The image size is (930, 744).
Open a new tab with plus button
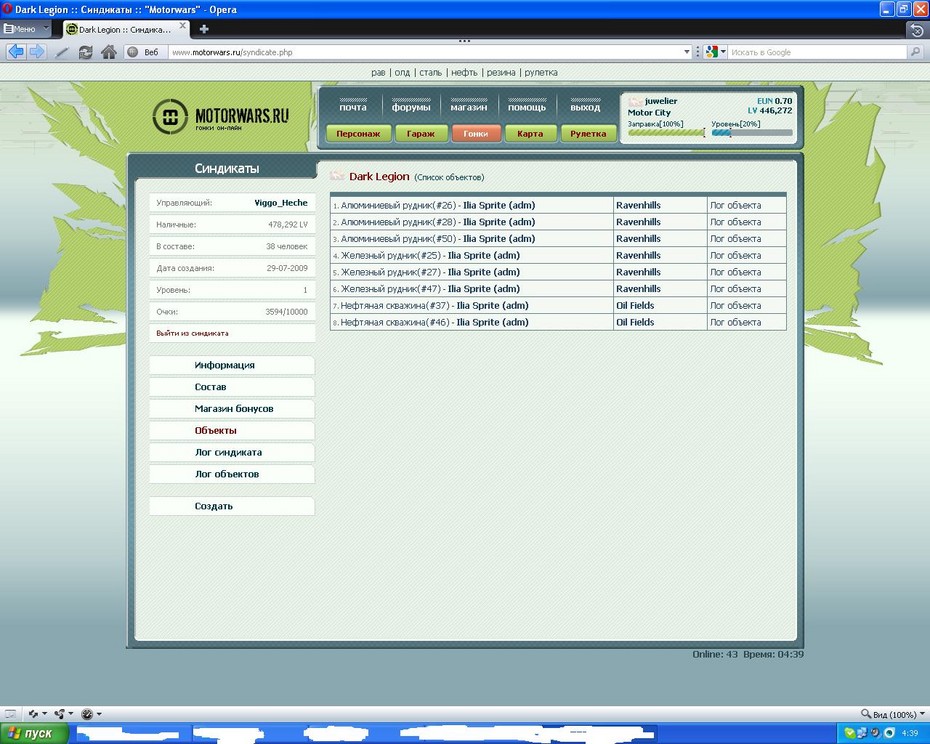pos(204,29)
